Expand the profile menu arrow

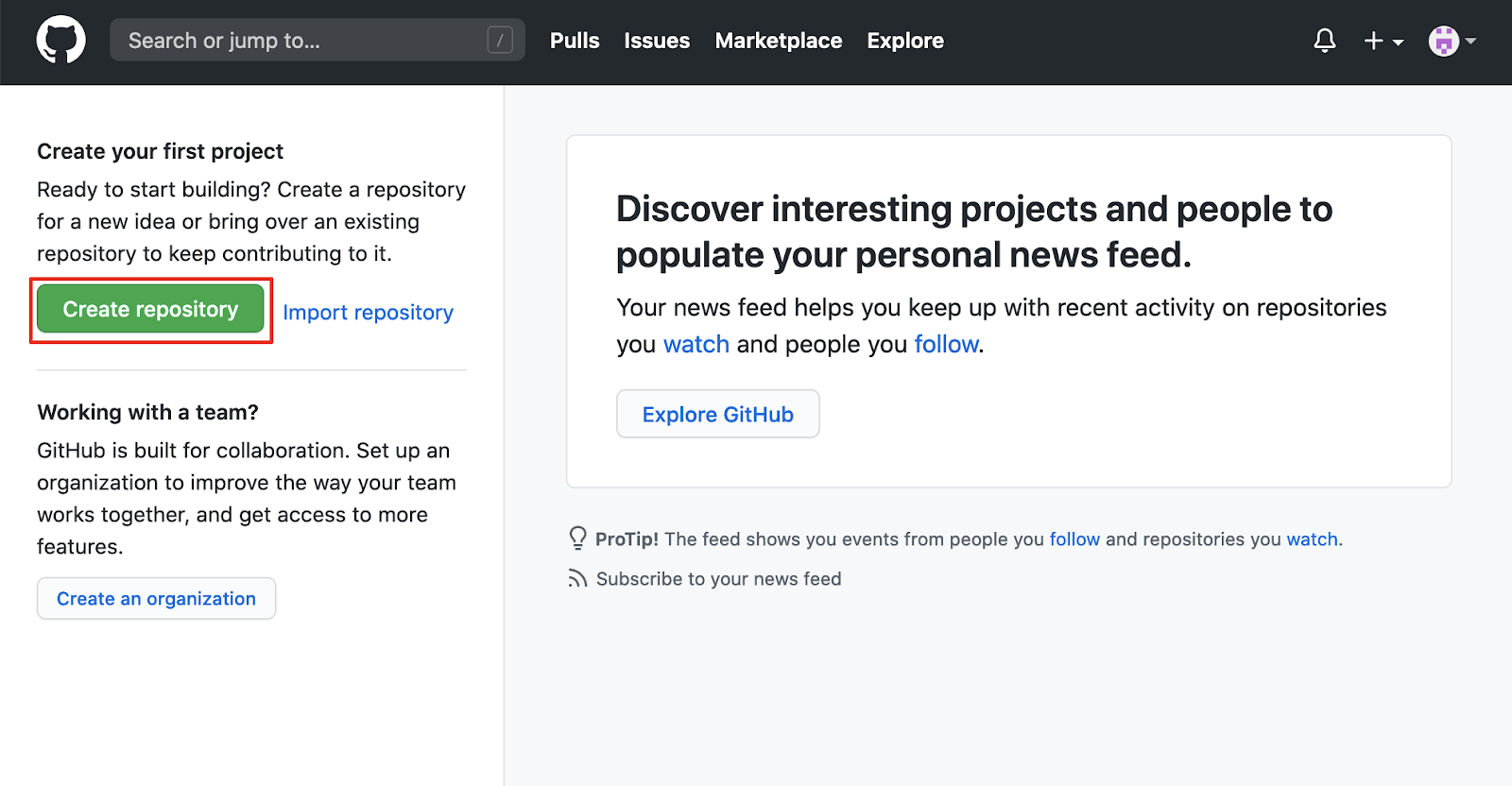coord(1471,41)
